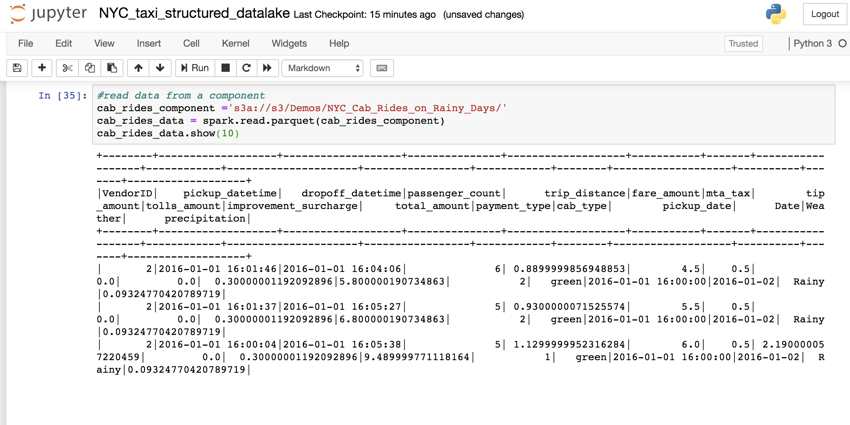Open the Widgets menu
The width and height of the screenshot is (850, 425).
pos(289,43)
